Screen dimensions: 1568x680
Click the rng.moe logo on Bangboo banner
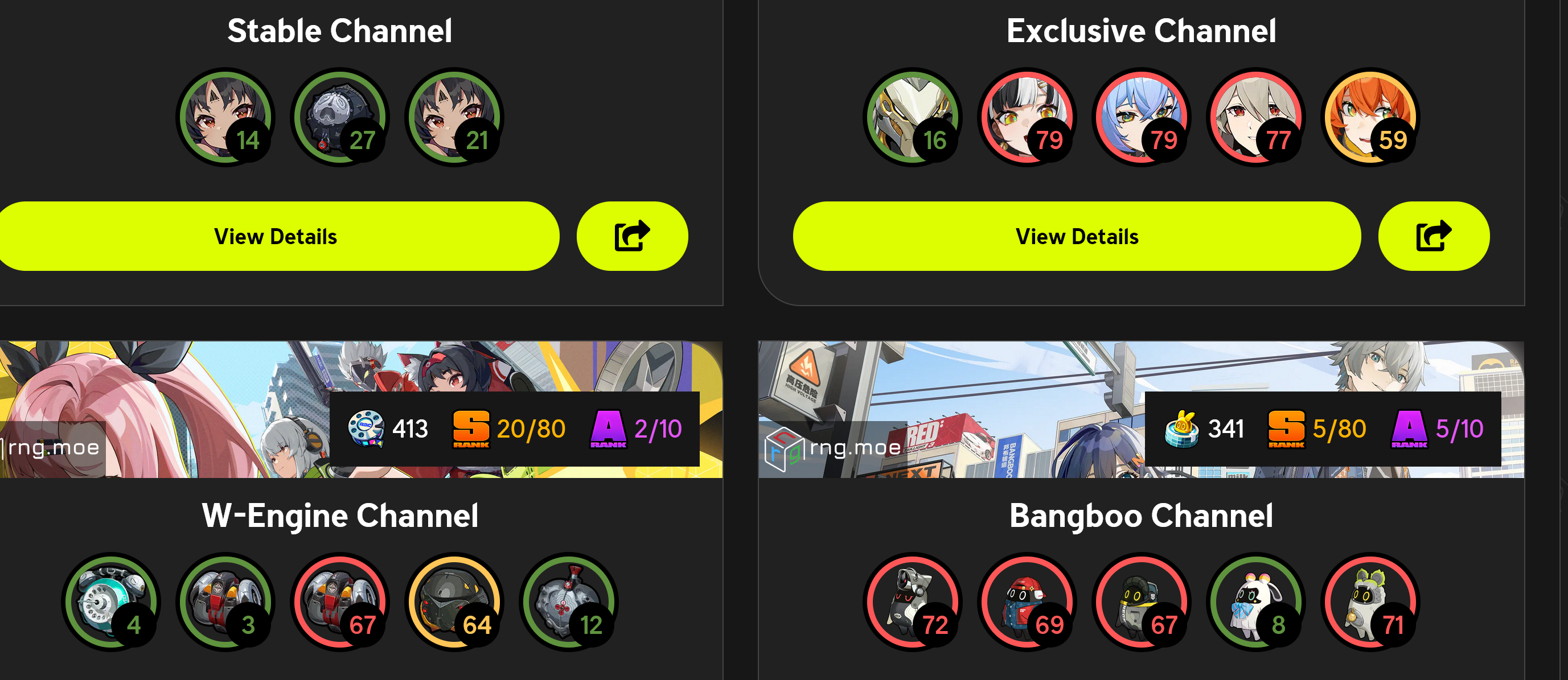tap(833, 449)
